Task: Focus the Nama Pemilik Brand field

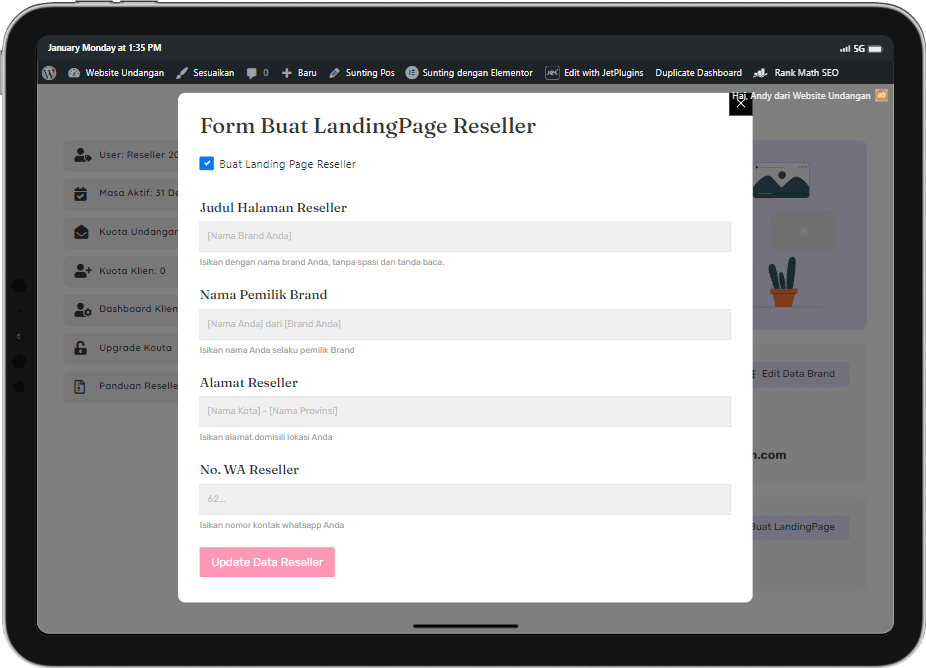Action: [465, 324]
